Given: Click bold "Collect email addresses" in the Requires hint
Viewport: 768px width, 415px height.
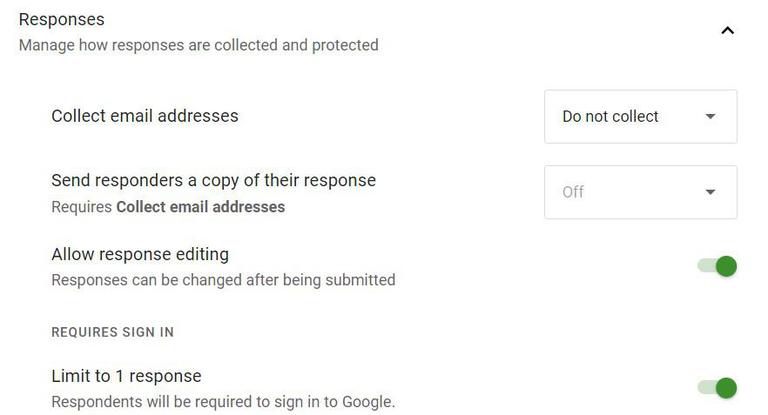Looking at the screenshot, I should coord(200,207).
